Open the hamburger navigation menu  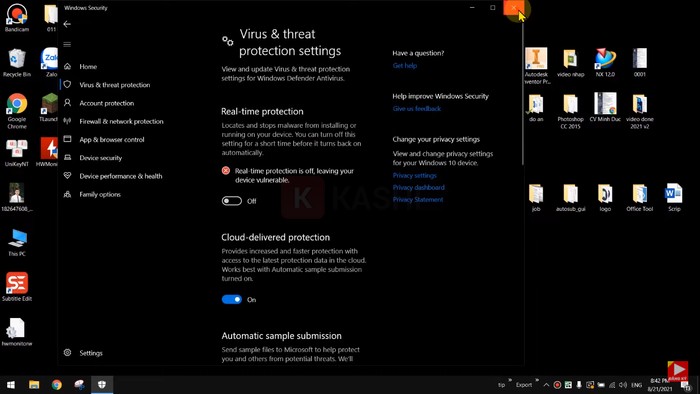coord(67,44)
